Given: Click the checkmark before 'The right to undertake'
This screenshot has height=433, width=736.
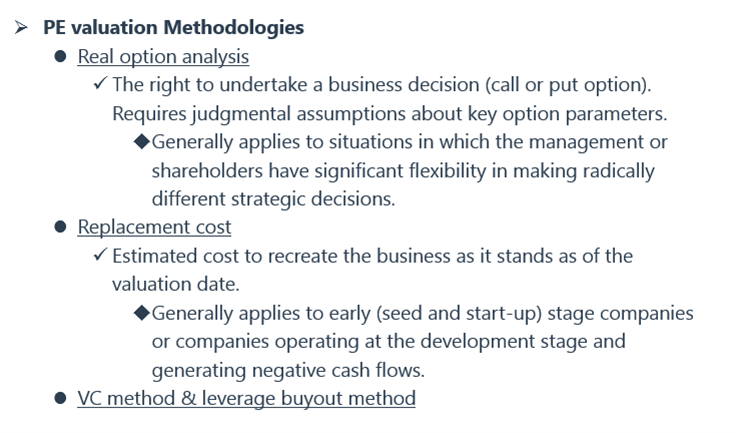Looking at the screenshot, I should (x=100, y=85).
